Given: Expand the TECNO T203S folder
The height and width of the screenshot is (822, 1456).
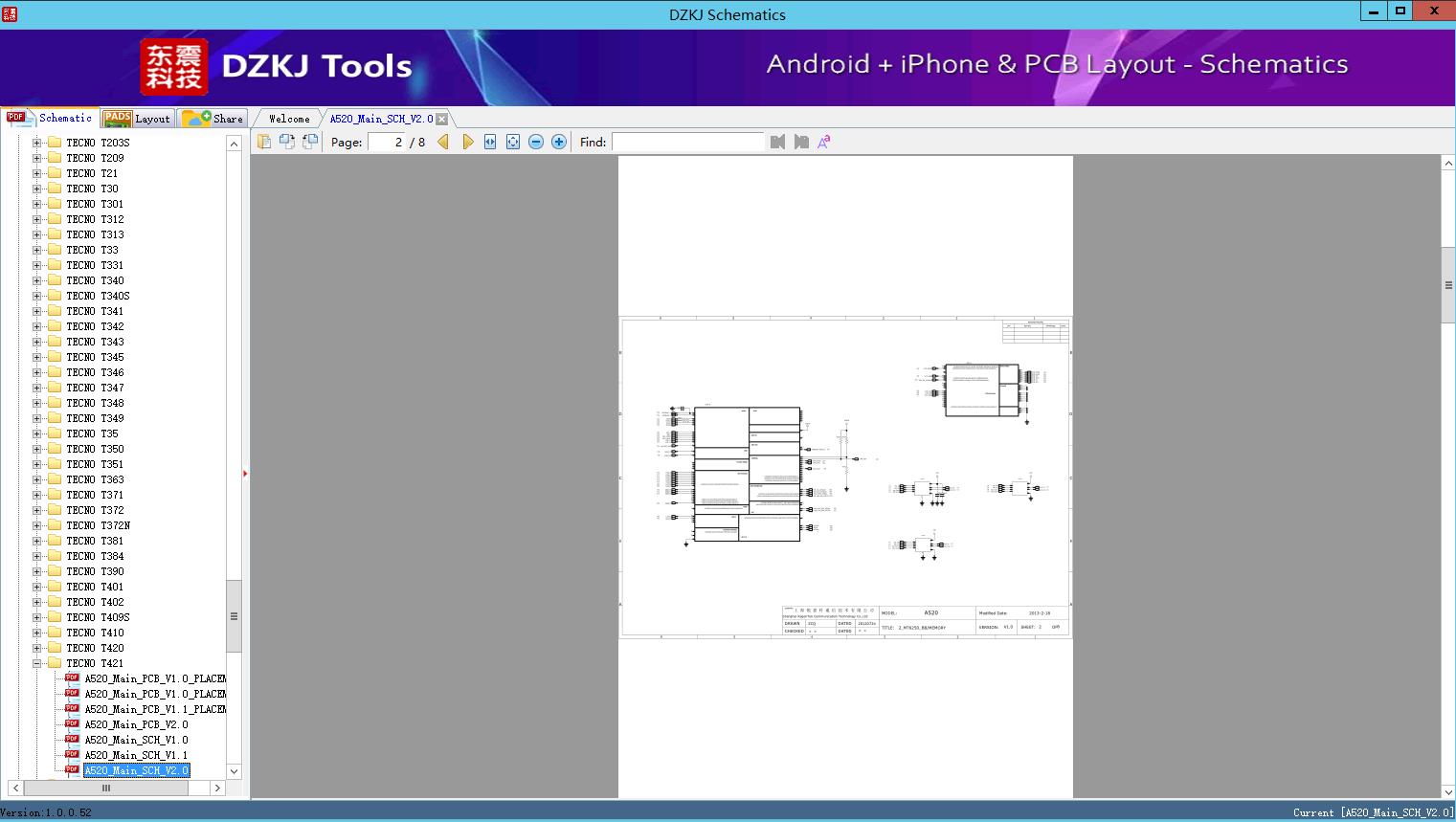Looking at the screenshot, I should click(37, 143).
